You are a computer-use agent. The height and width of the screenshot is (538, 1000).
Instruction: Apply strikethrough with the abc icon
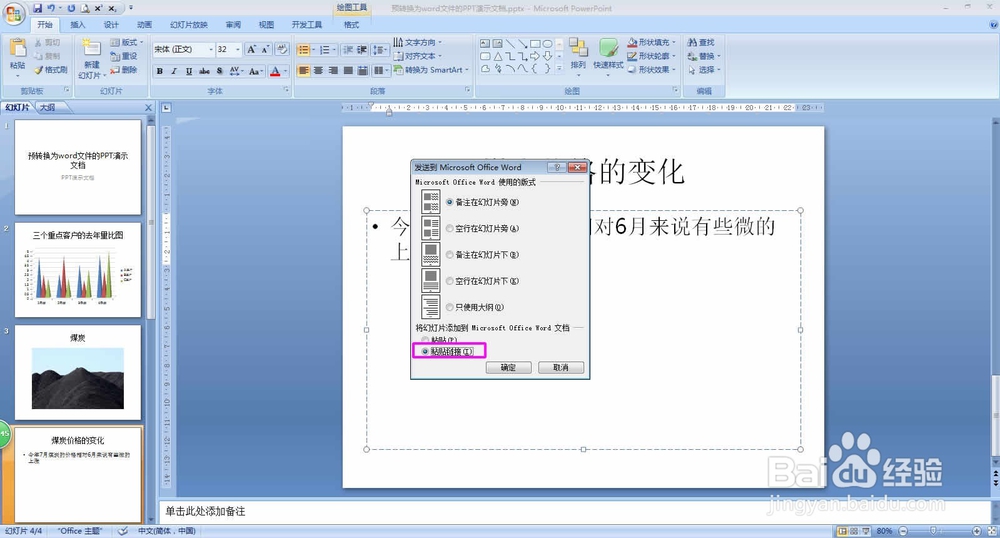[x=204, y=71]
